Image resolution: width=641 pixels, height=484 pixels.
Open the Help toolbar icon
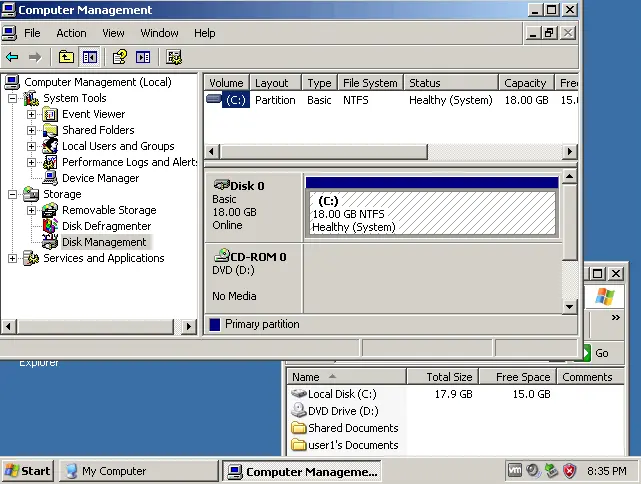point(119,57)
